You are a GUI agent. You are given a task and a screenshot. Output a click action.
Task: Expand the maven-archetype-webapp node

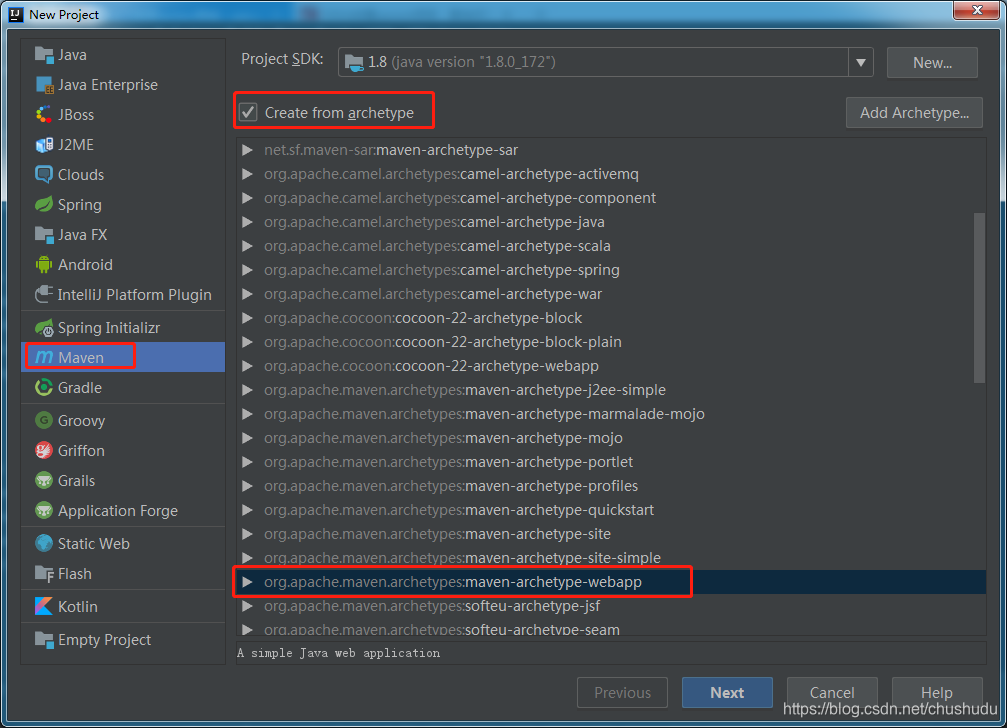[x=247, y=582]
